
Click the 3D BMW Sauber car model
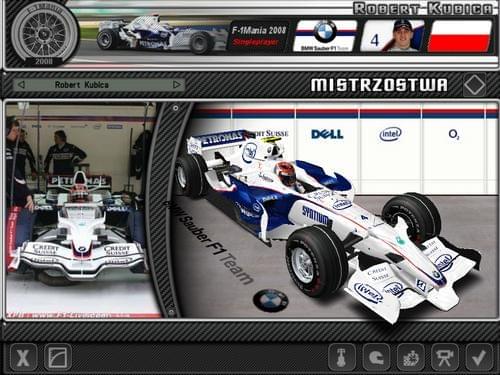(327, 223)
